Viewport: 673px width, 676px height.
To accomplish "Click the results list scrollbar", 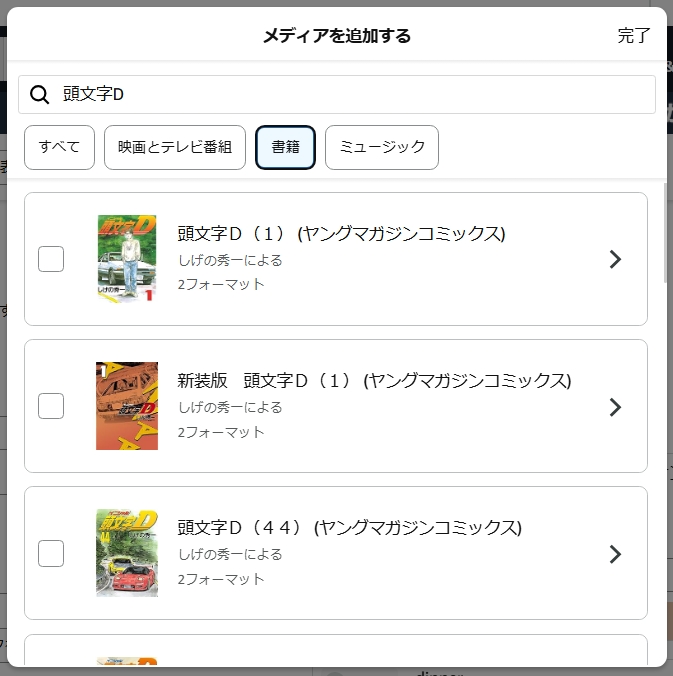I will 665,233.
